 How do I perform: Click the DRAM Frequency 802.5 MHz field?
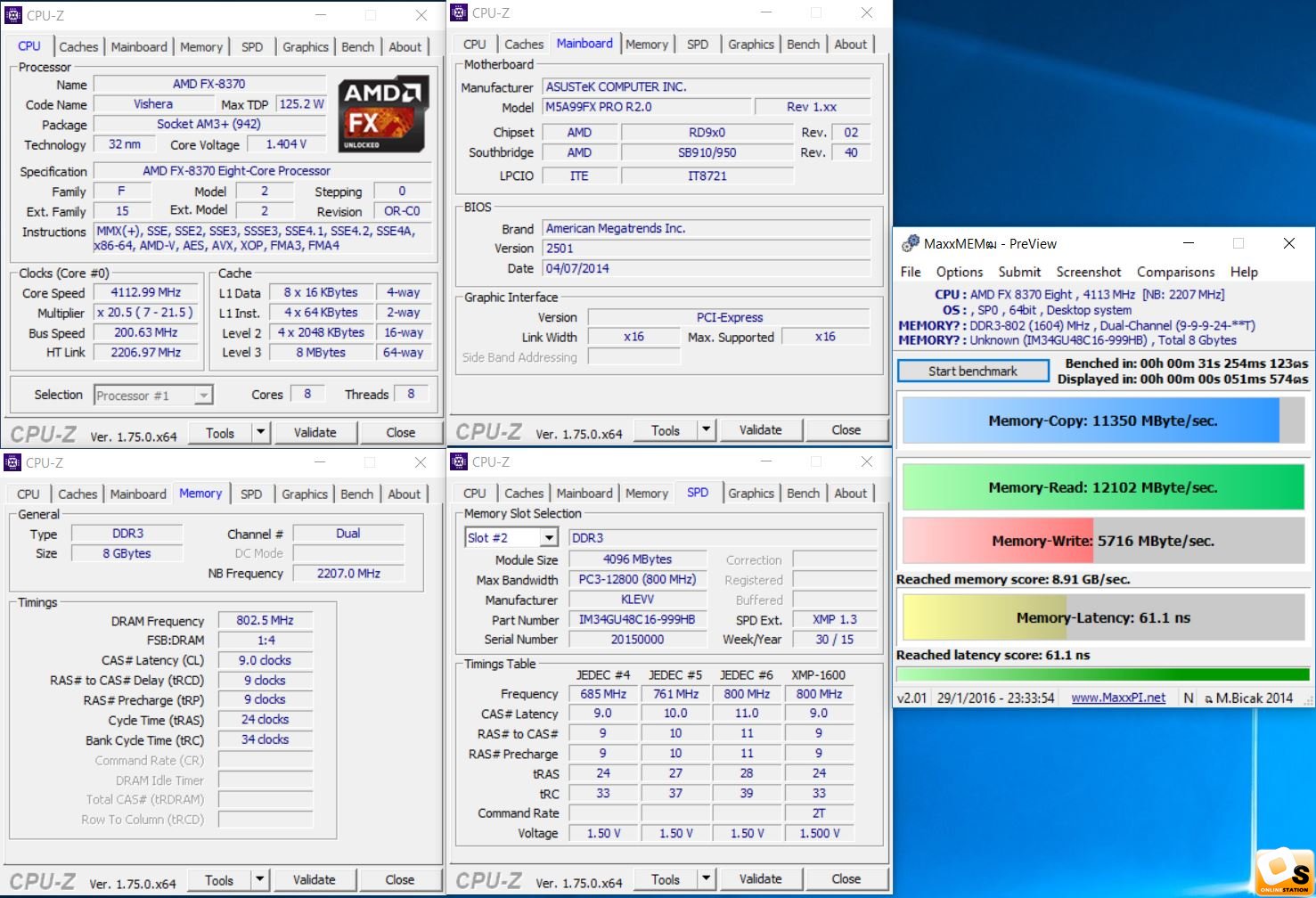(266, 620)
